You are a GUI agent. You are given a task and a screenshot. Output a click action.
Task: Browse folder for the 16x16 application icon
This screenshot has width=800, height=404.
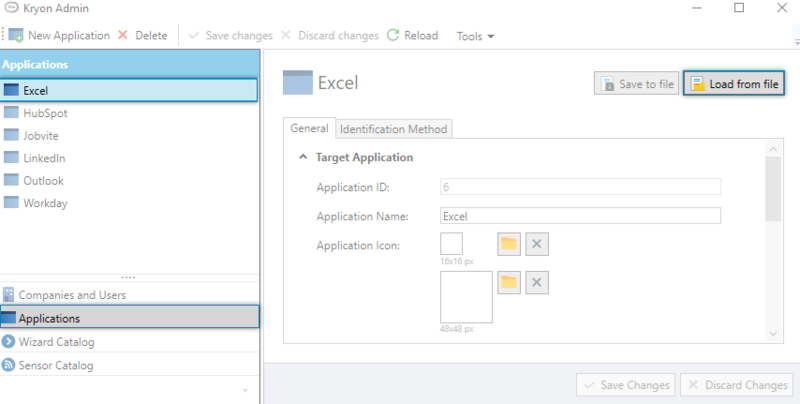pyautogui.click(x=509, y=244)
